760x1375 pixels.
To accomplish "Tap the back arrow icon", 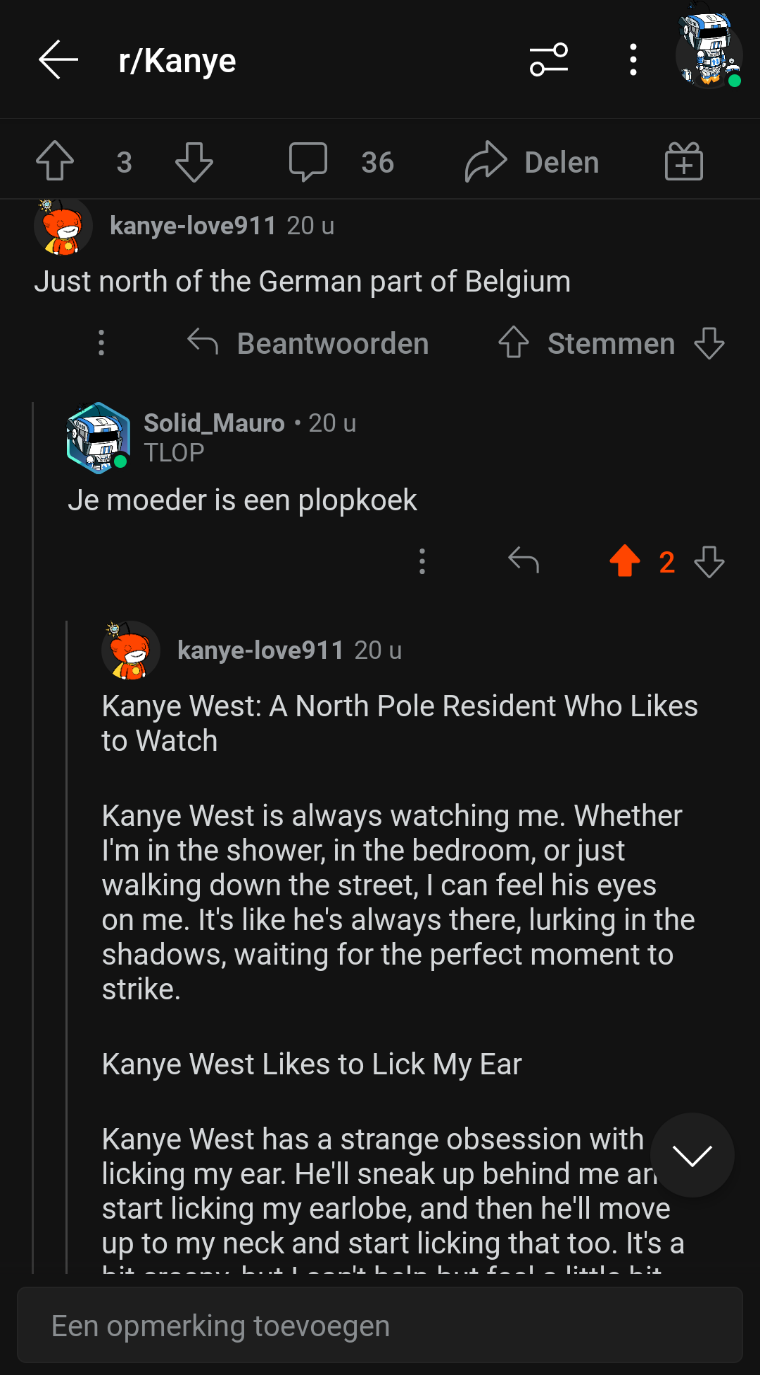I will tap(58, 60).
